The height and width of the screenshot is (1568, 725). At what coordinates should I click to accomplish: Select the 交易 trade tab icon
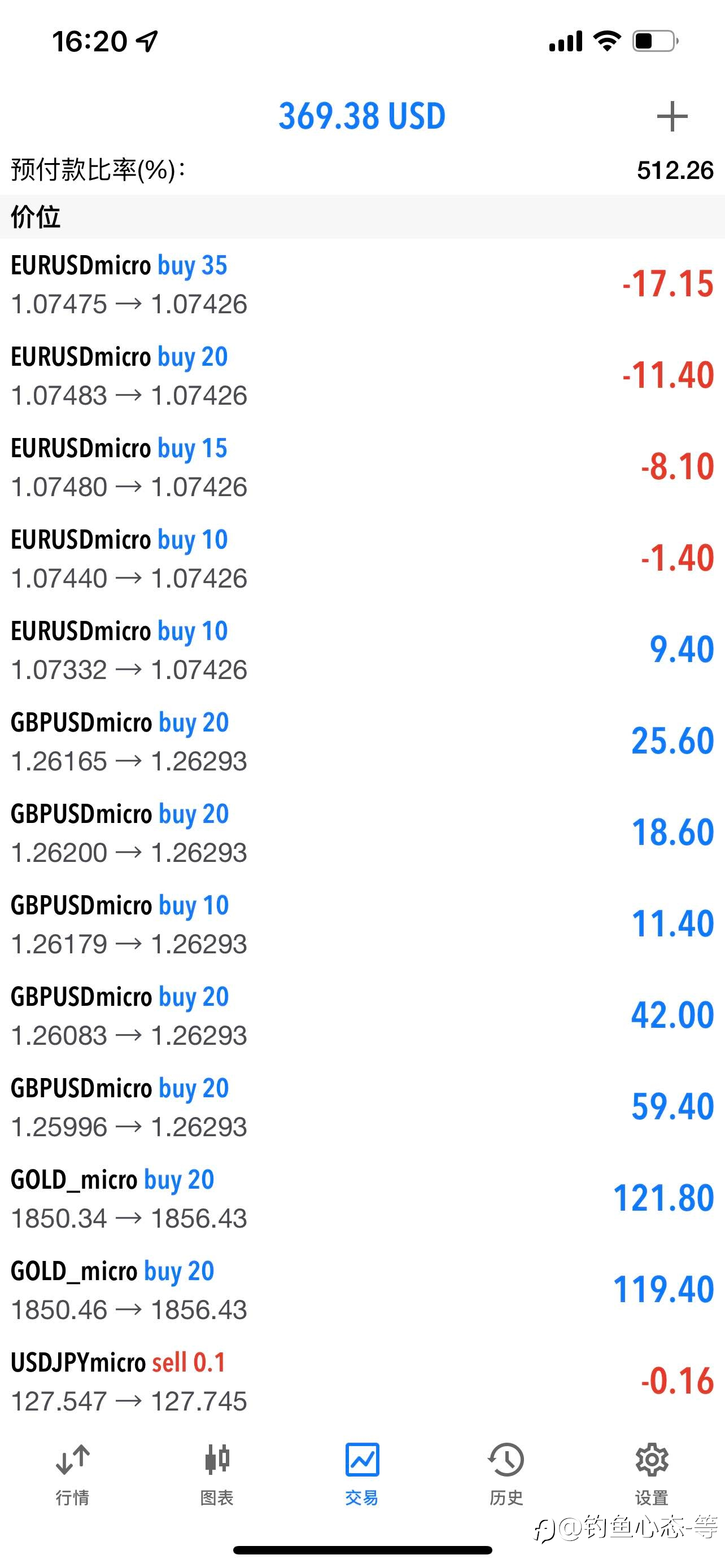pos(362,1460)
